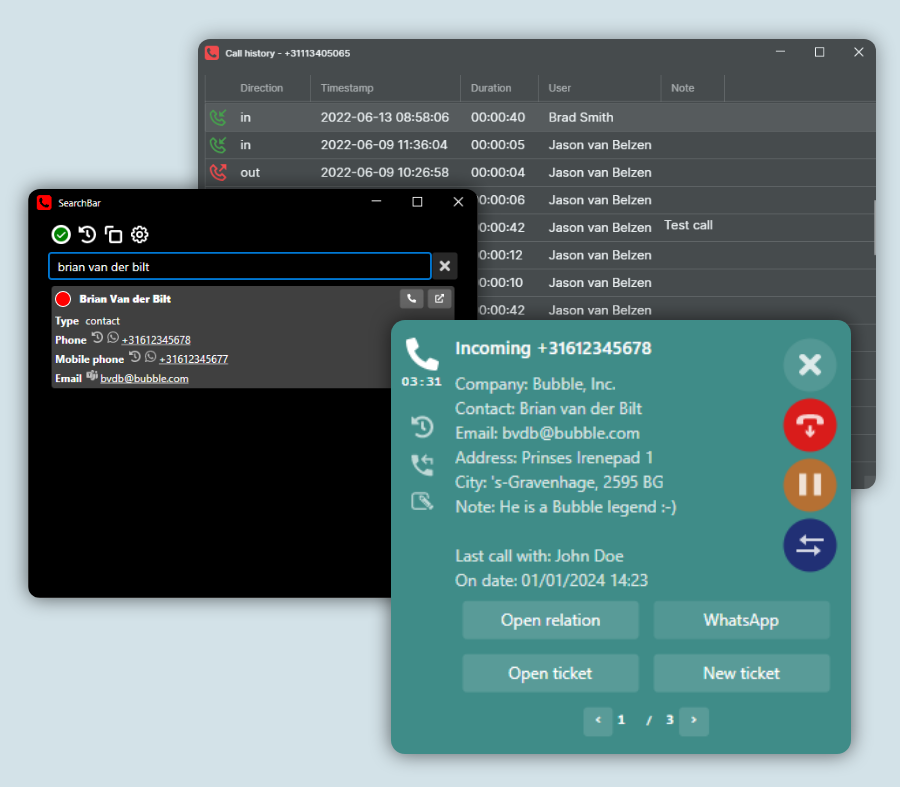Image resolution: width=900 pixels, height=787 pixels.
Task: Toggle the green status checkmark in SearchBar
Action: pyautogui.click(x=61, y=235)
